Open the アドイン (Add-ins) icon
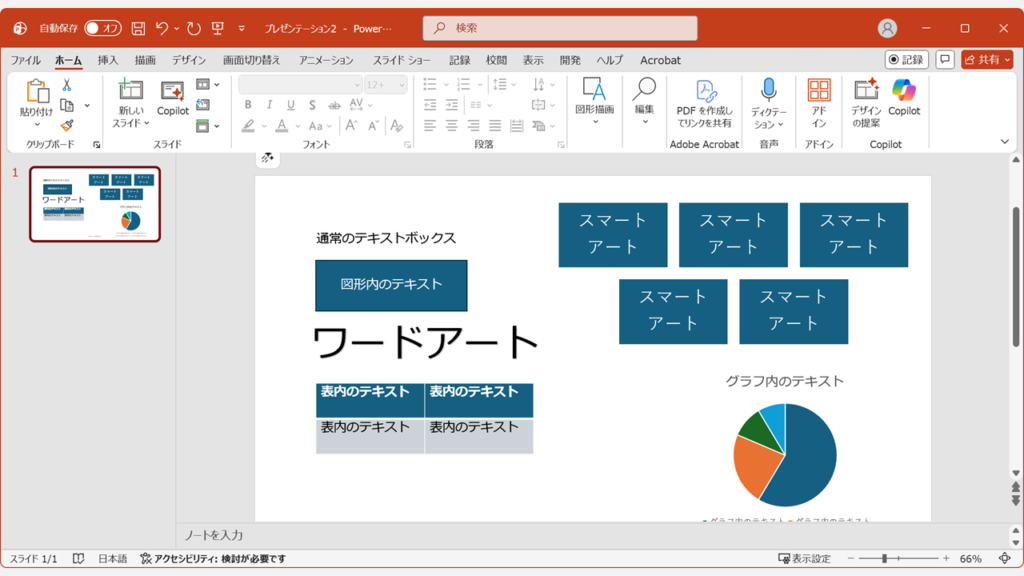The width and height of the screenshot is (1024, 576). click(x=819, y=90)
